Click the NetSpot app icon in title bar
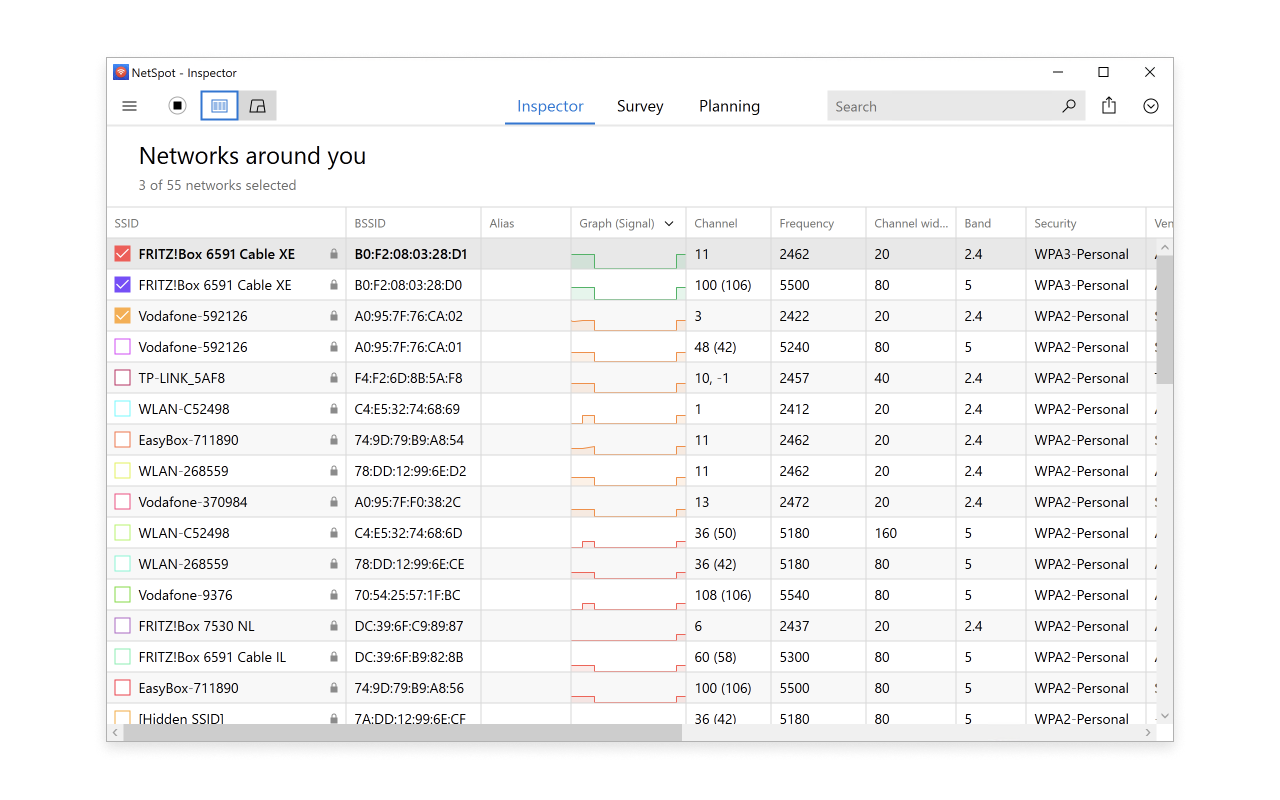Viewport: 1280px width, 800px height. 120,73
